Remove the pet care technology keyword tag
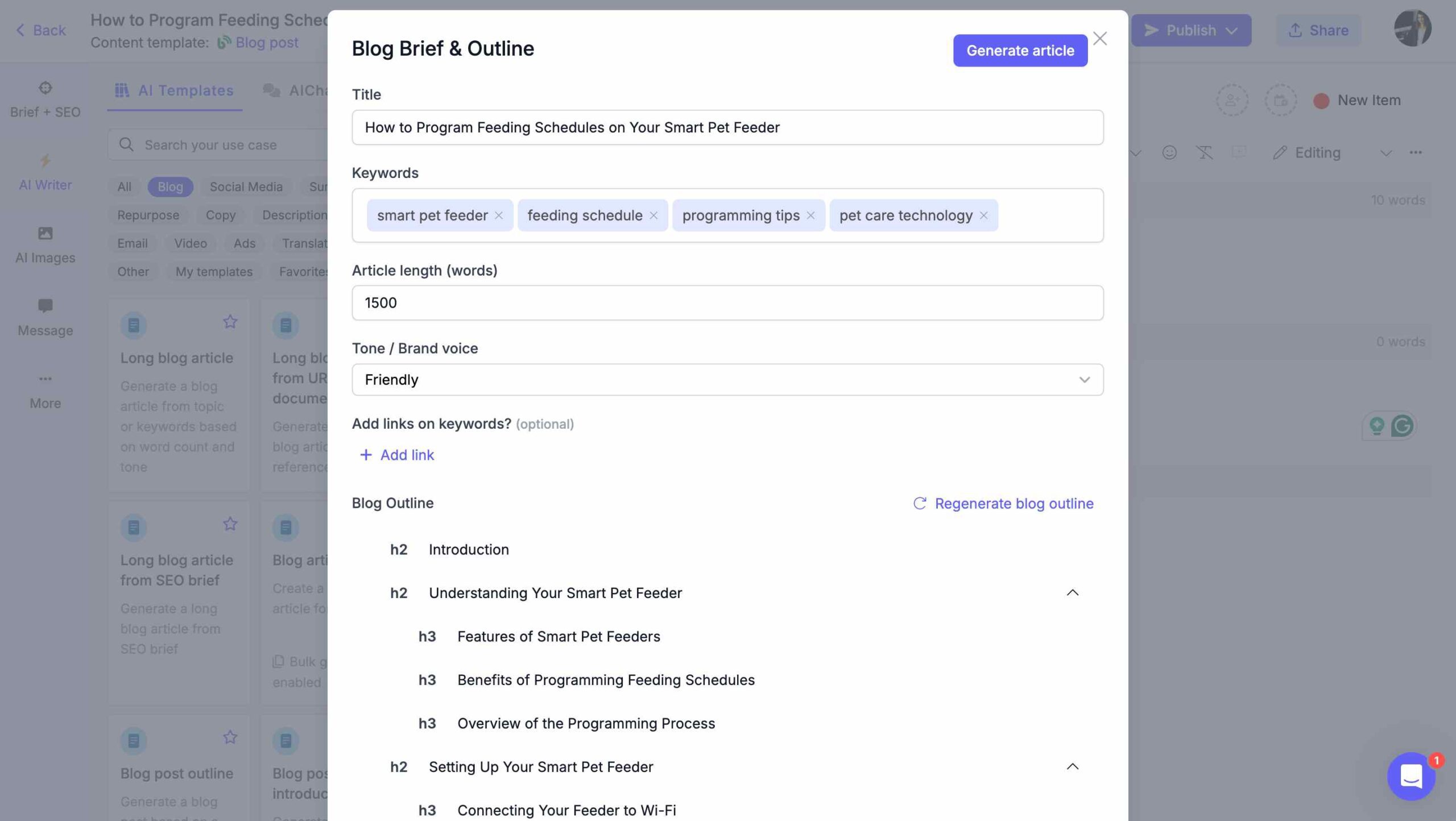The image size is (1456, 821). [983, 215]
